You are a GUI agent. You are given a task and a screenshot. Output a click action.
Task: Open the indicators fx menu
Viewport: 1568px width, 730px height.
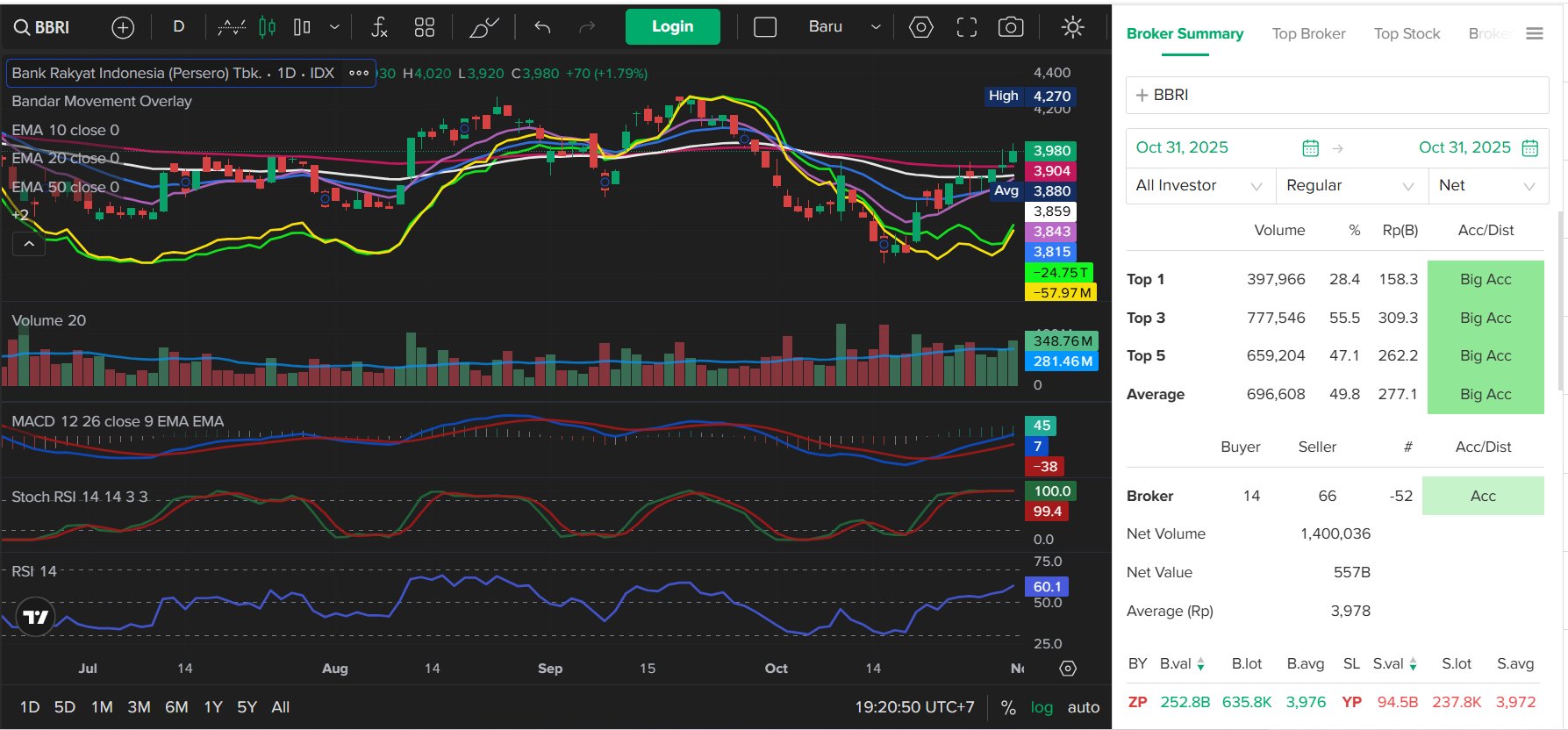[379, 28]
